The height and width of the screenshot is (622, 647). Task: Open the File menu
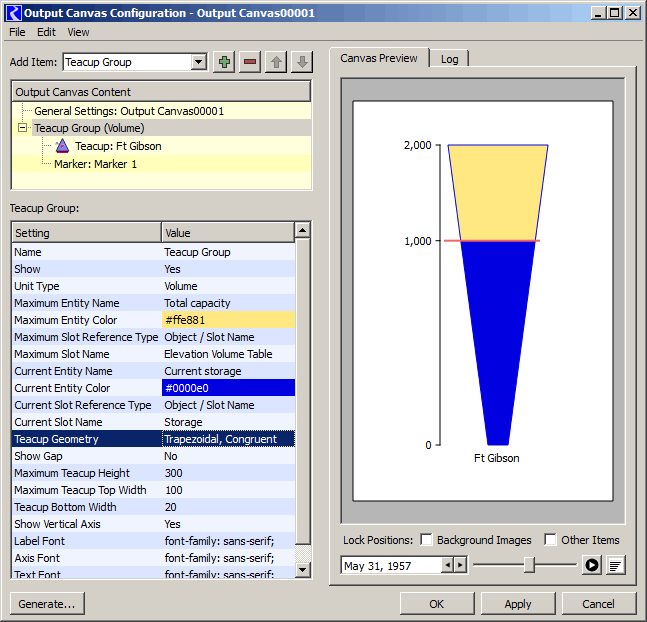coord(17,32)
